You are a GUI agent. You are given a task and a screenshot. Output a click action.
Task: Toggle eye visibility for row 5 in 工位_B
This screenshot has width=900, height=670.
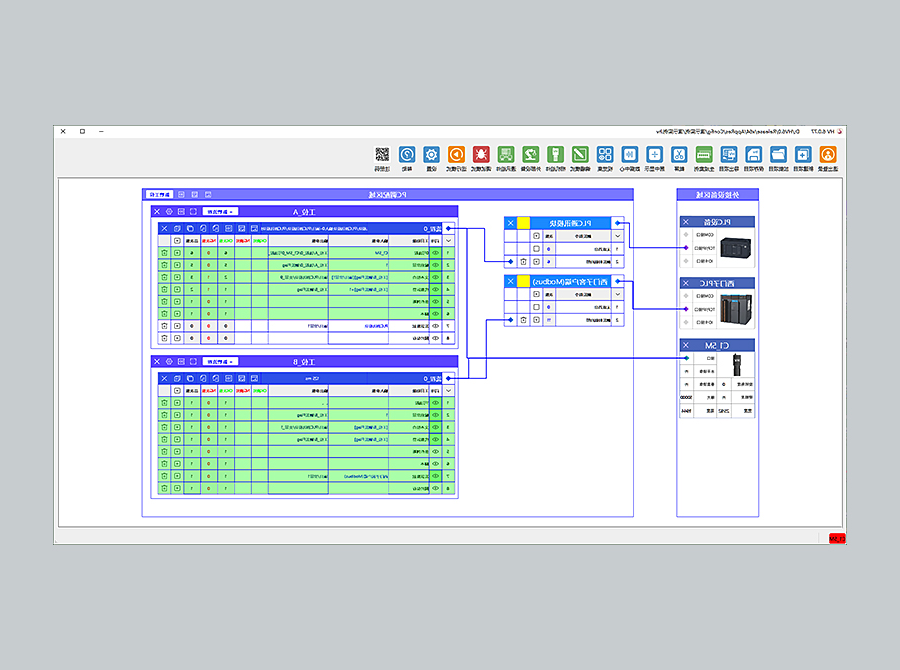436,451
